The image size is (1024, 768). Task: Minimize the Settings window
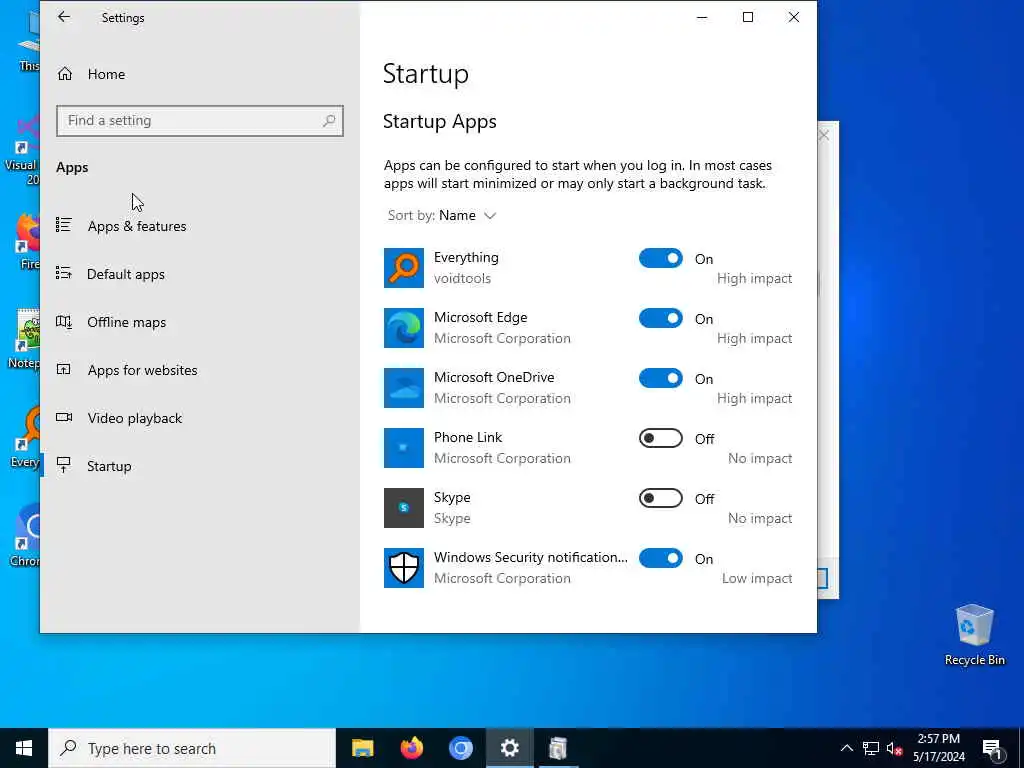coord(702,18)
